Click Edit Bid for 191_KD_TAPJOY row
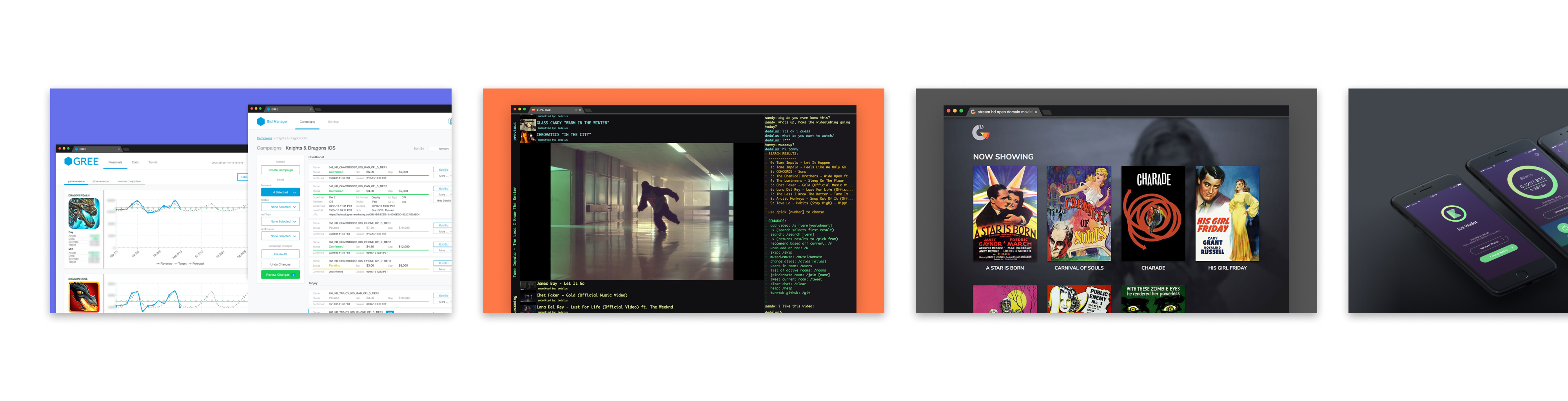1568x401 pixels. [443, 296]
